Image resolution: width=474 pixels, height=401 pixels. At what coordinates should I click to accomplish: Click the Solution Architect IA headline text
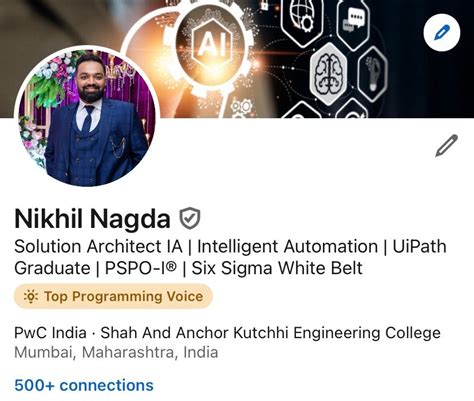point(98,247)
